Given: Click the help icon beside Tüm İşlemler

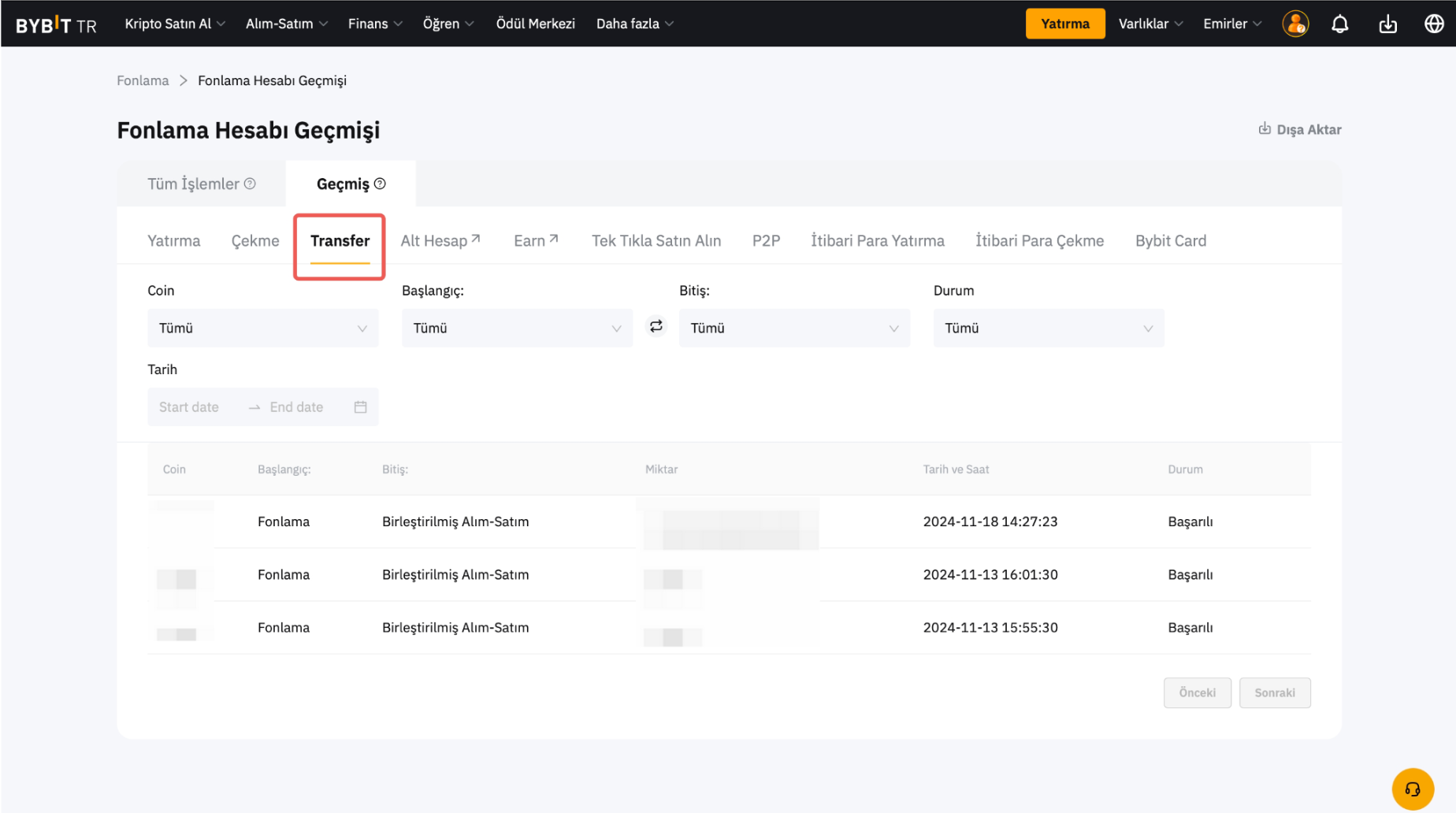Looking at the screenshot, I should pos(250,184).
